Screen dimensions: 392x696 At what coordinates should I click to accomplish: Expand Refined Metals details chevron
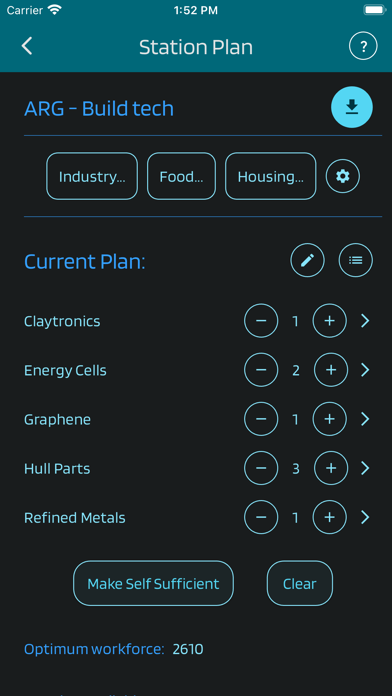pyautogui.click(x=365, y=517)
